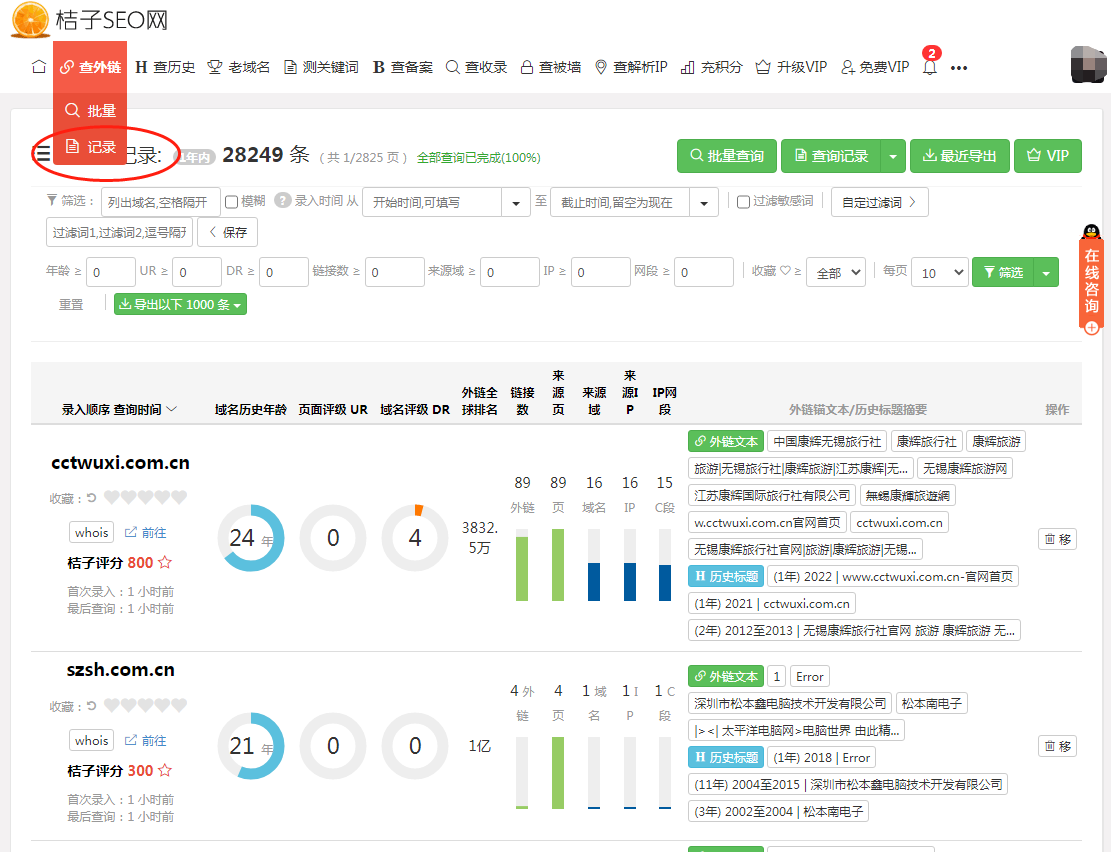
Task: Click the green 批量查询 button
Action: (727, 156)
